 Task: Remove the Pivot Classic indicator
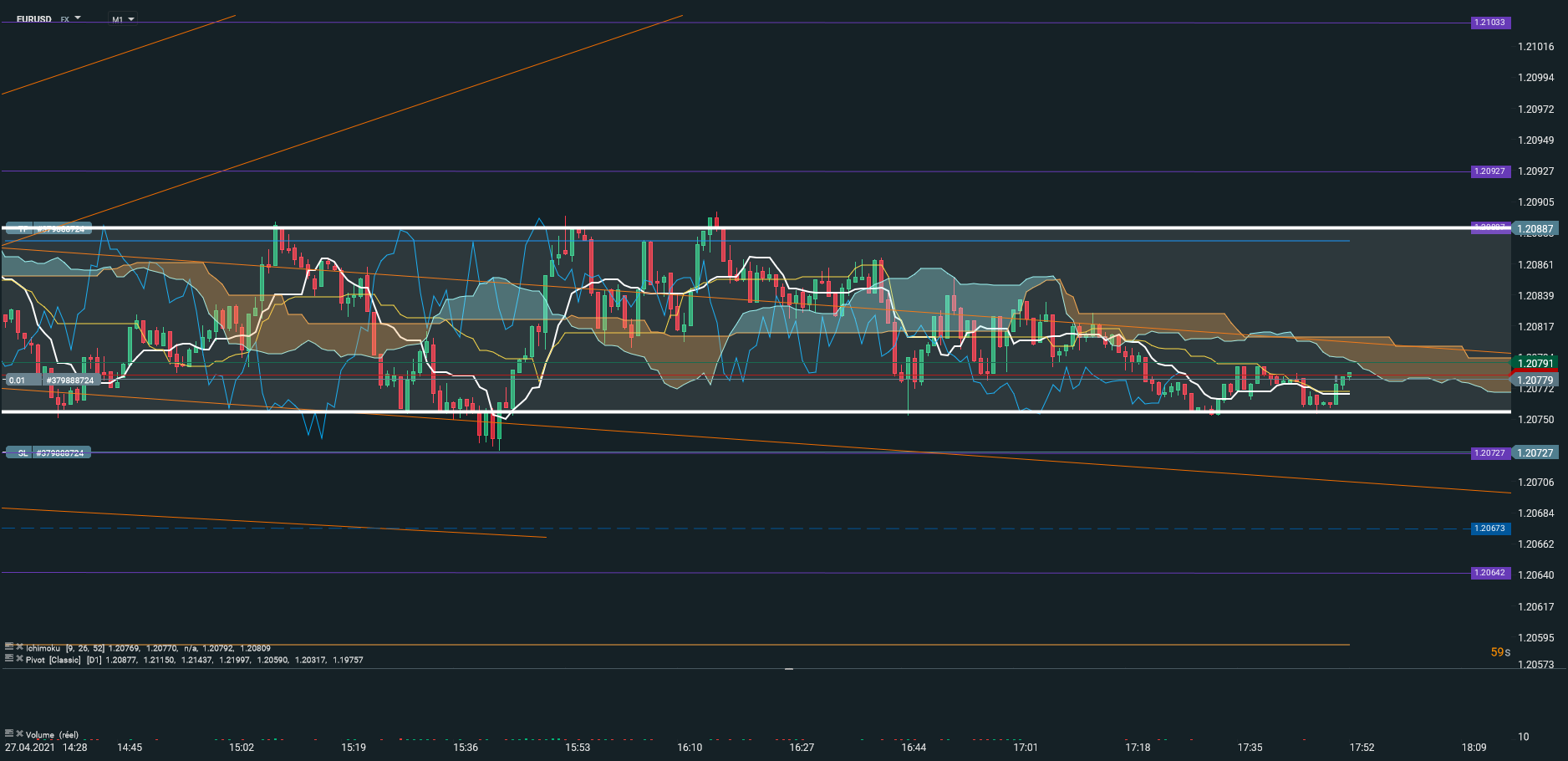click(x=19, y=658)
